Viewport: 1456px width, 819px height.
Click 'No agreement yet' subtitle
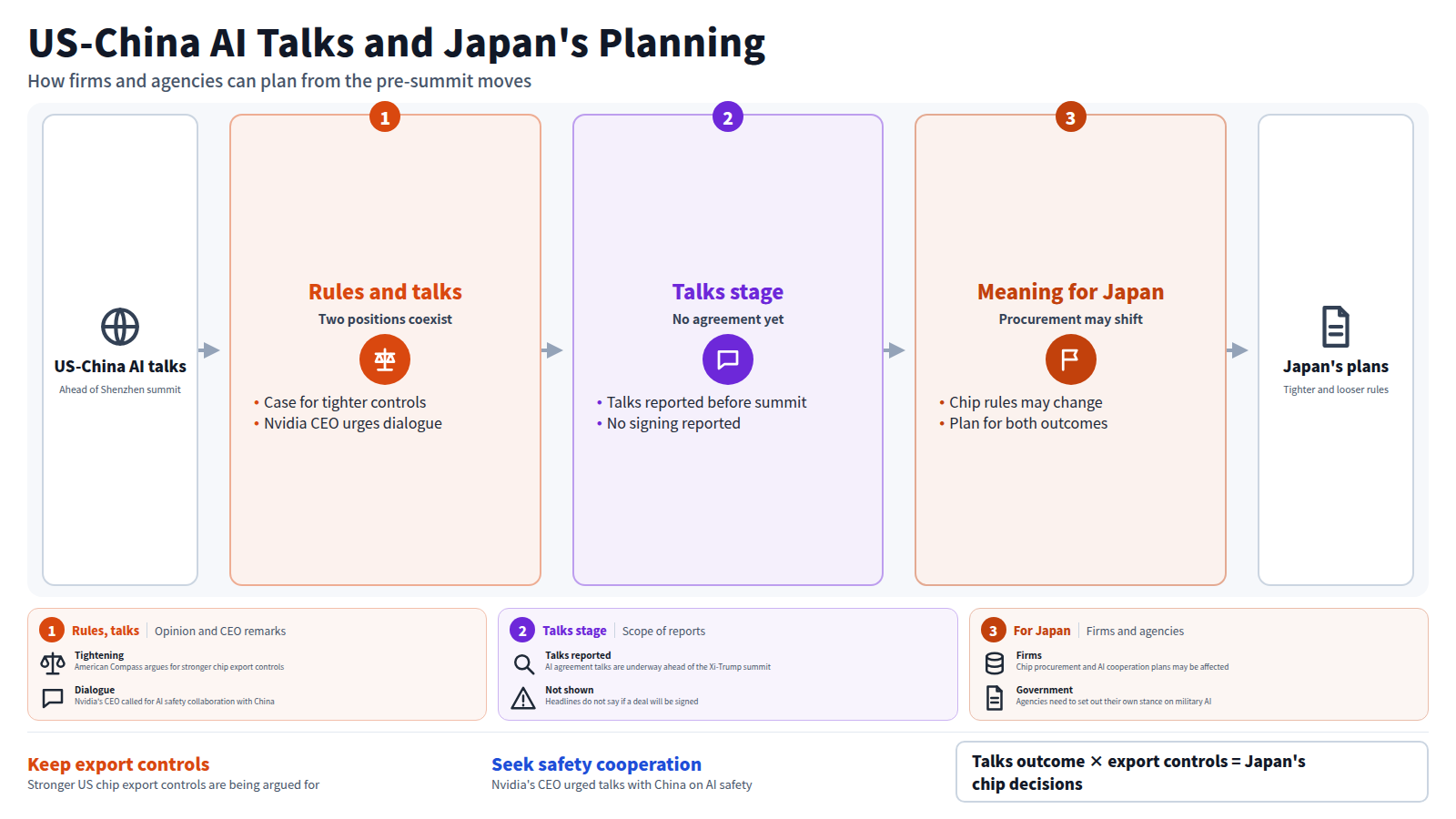click(x=728, y=319)
